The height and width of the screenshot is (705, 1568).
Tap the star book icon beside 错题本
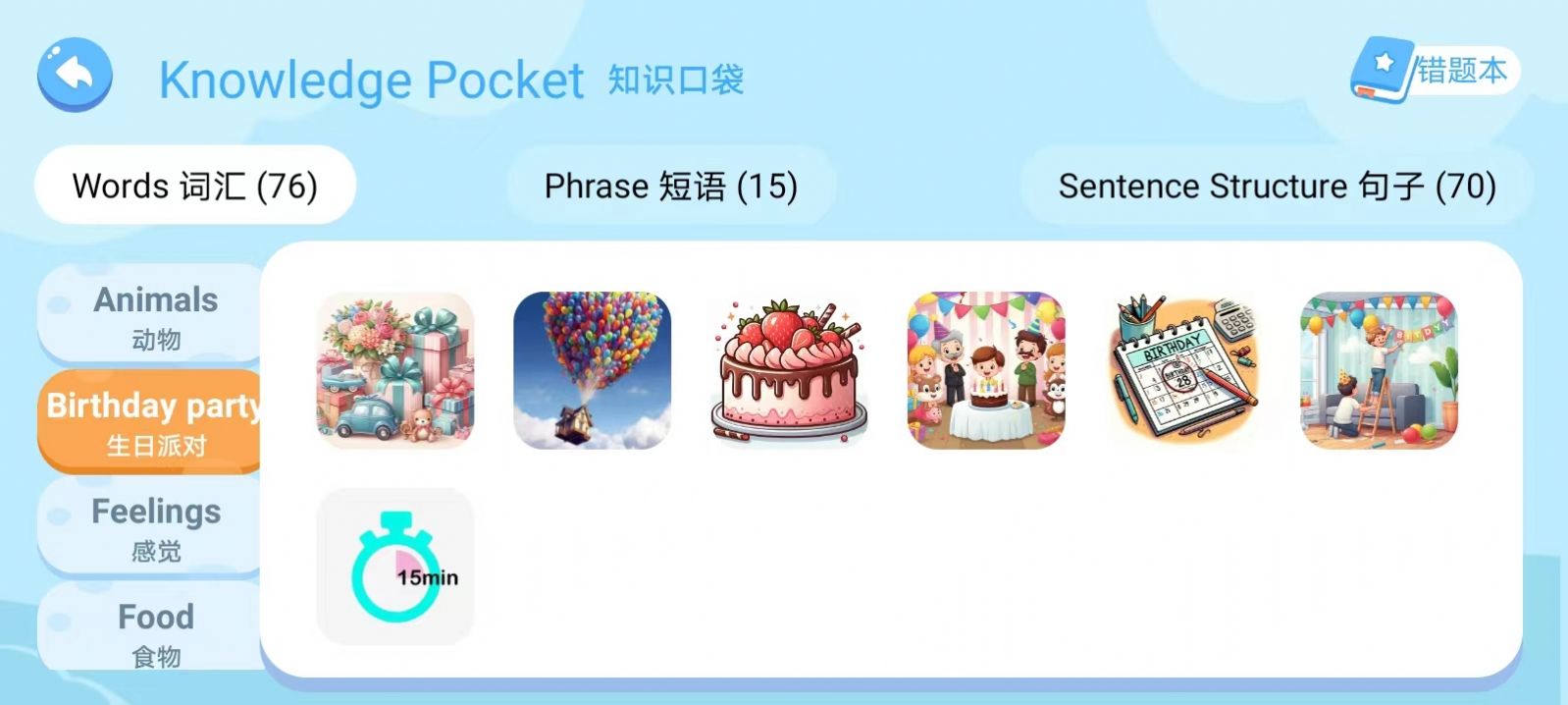1382,69
